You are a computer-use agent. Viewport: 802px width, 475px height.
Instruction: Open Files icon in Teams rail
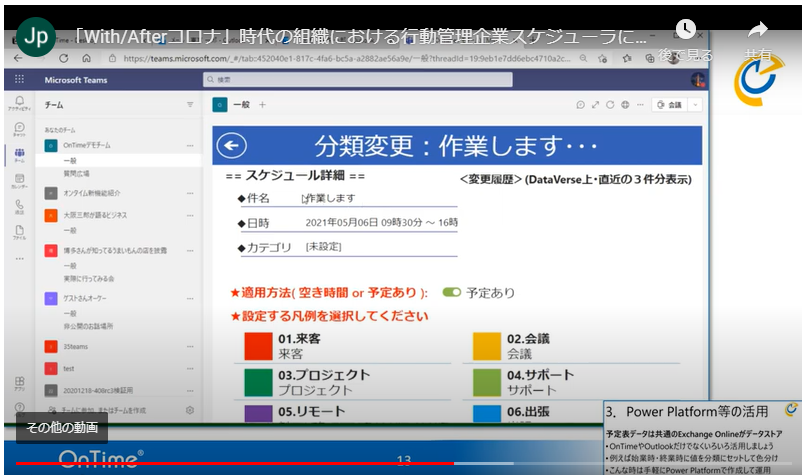[19, 232]
